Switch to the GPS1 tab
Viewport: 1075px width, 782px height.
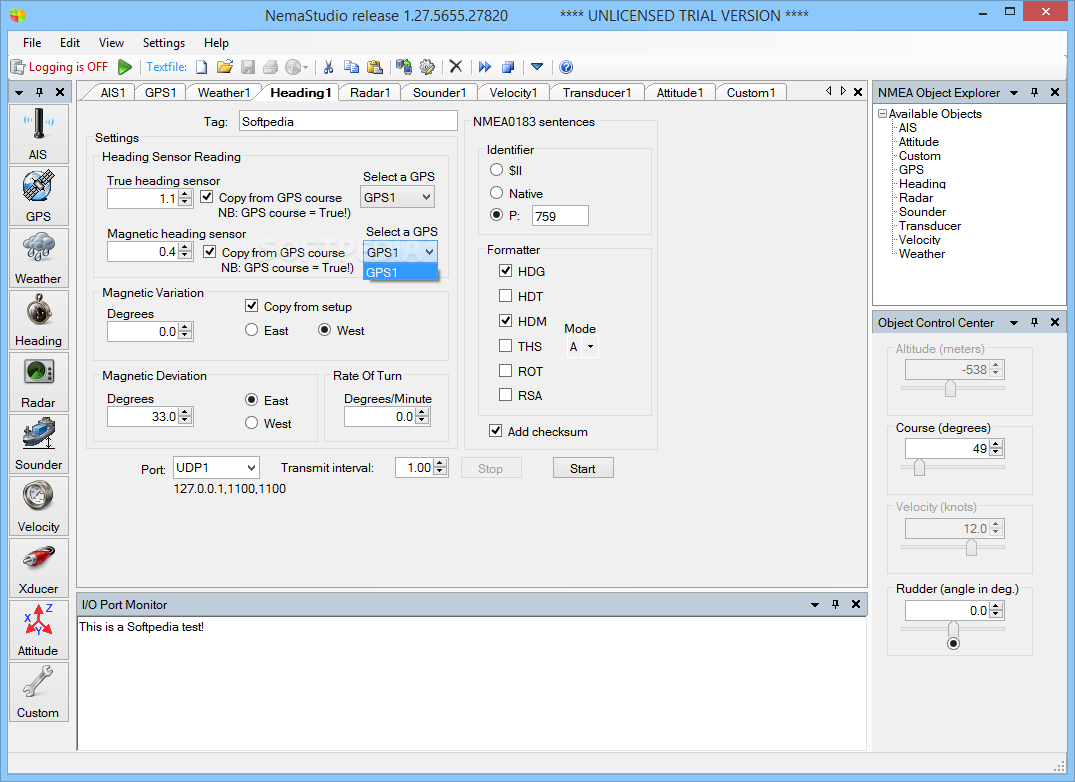(160, 93)
